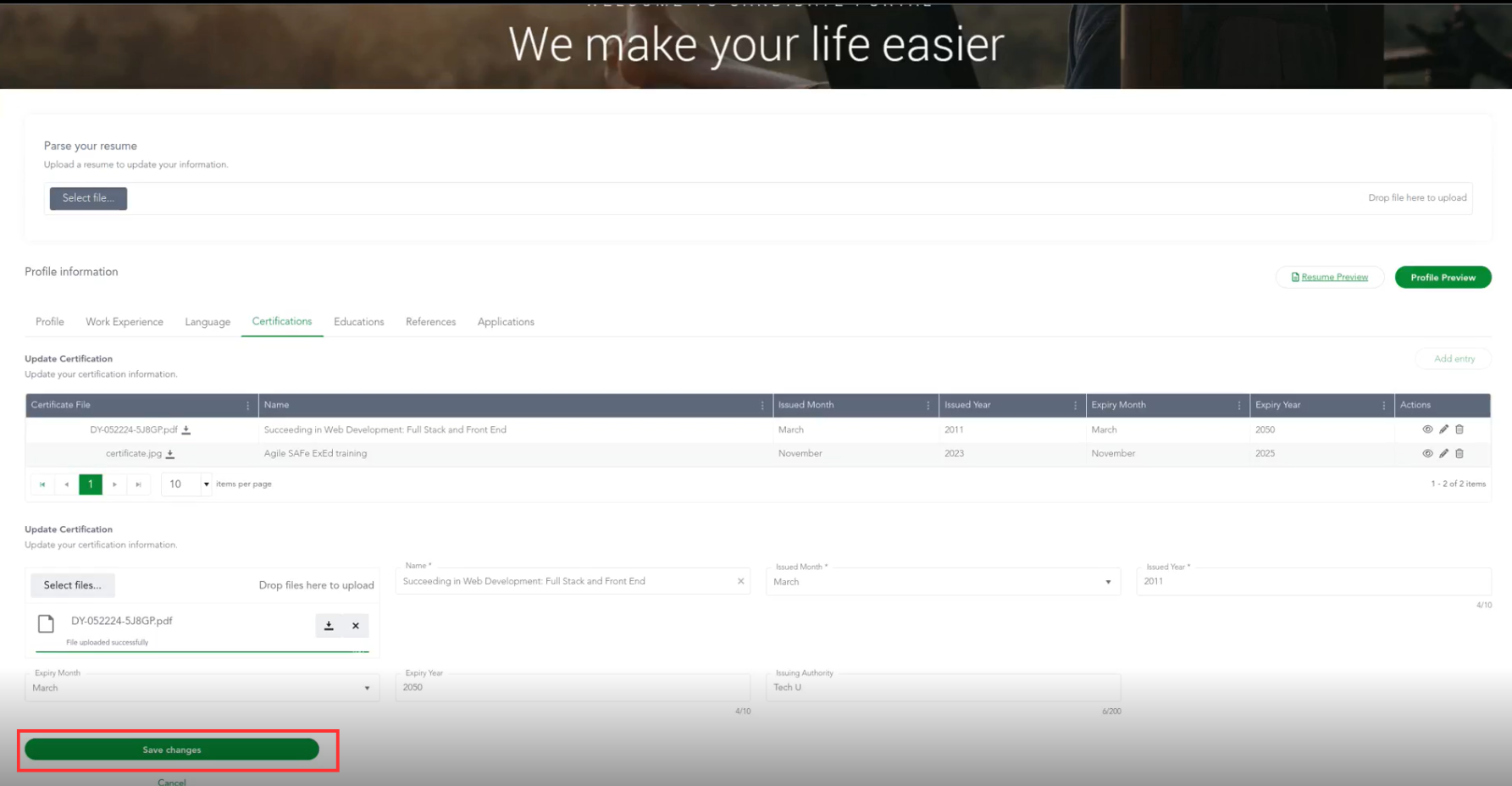Select page 1 in the pager
Image resolution: width=1512 pixels, height=786 pixels.
pyautogui.click(x=91, y=484)
